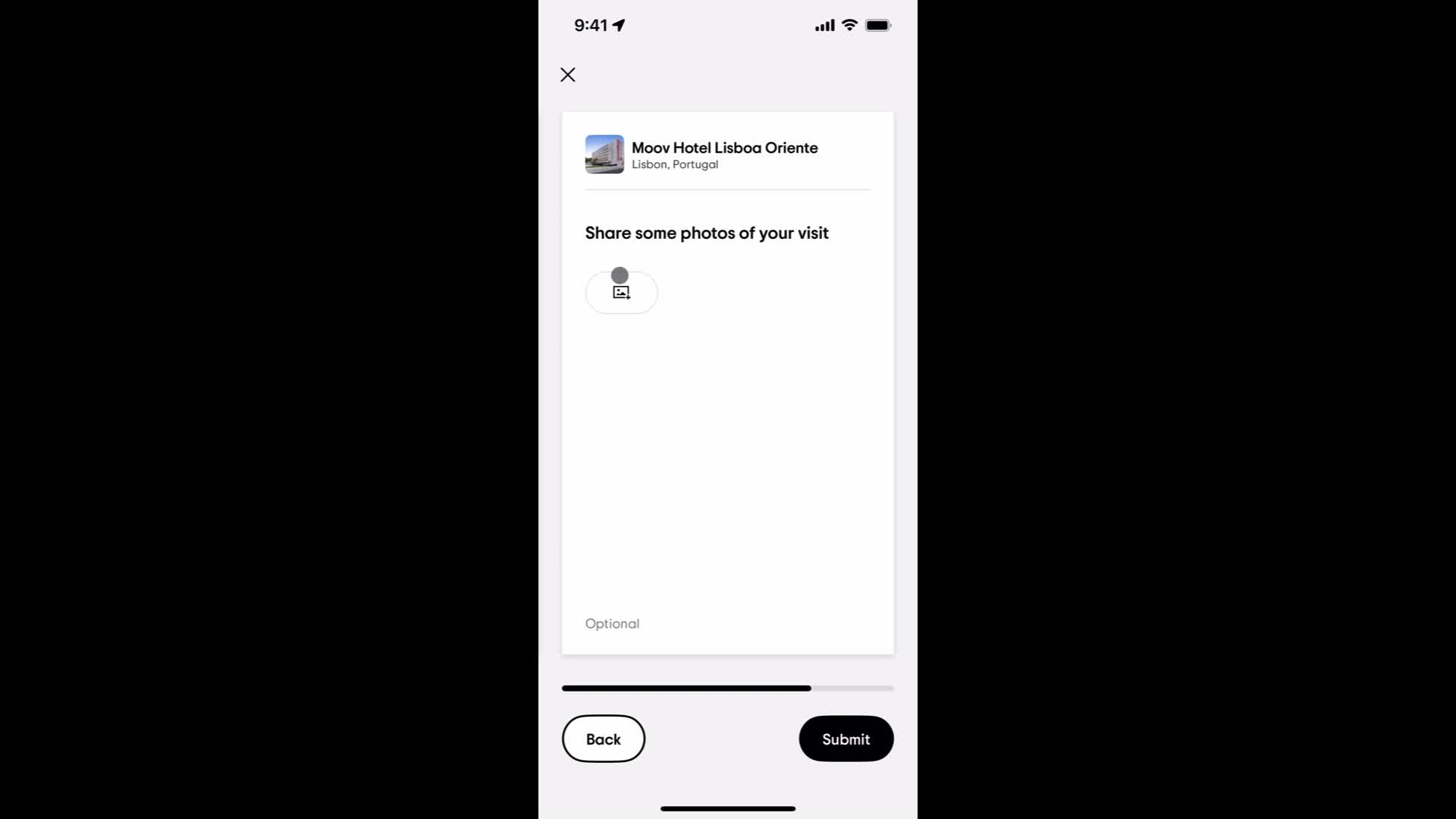Viewport: 1456px width, 819px height.
Task: Tap the battery icon in status bar
Action: click(876, 25)
